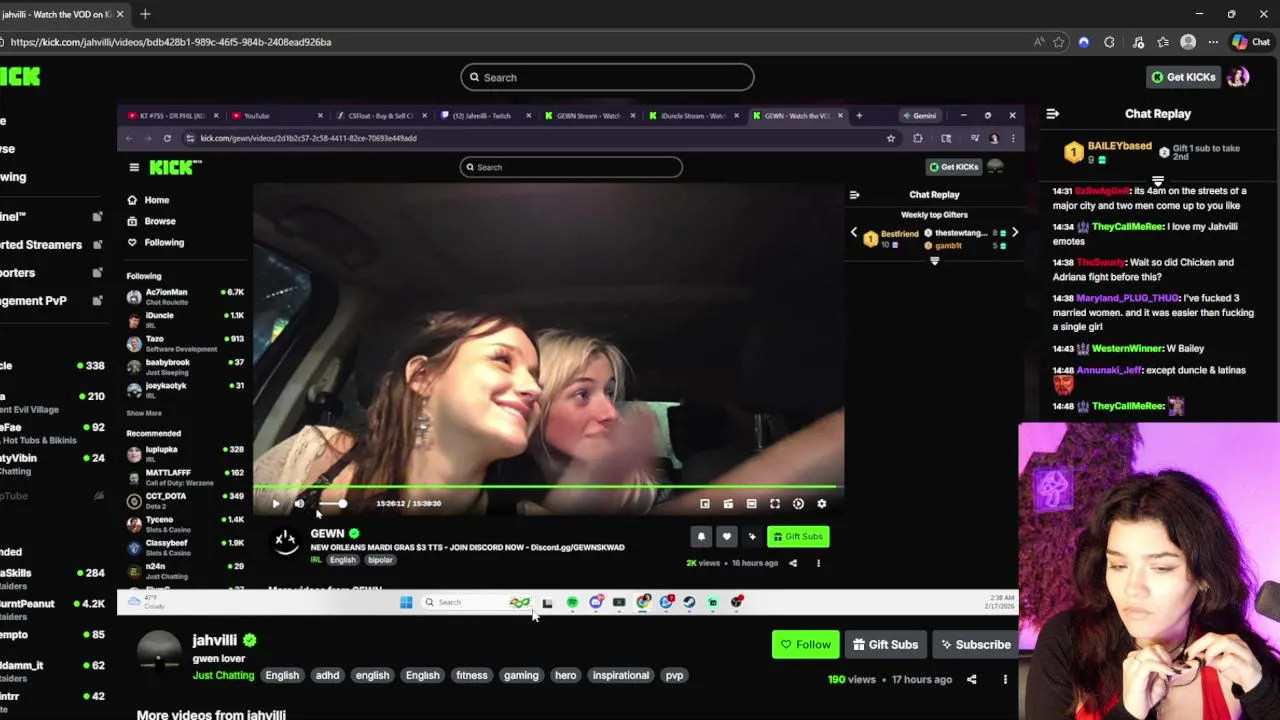The height and width of the screenshot is (720, 1280).
Task: Open user profile avatar next to Get KICKs
Action: coord(1238,77)
